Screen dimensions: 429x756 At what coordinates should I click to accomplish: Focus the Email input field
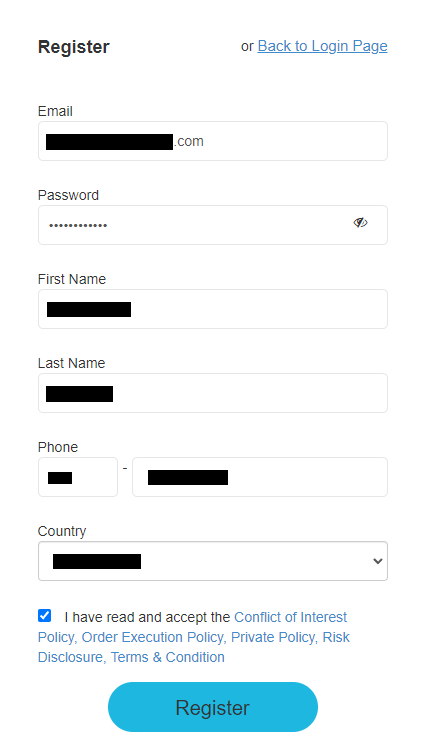coord(213,141)
